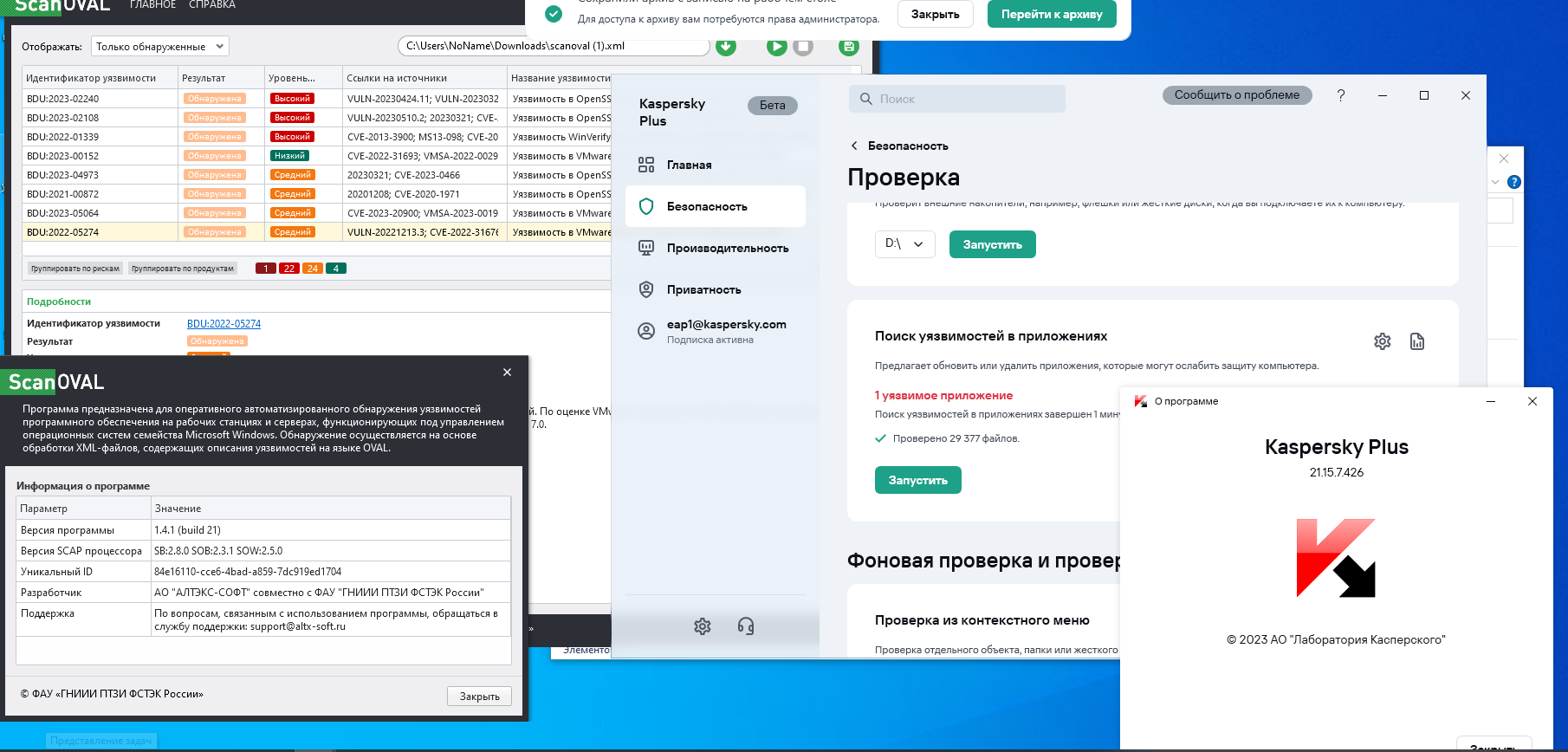This screenshot has height=752, width=1568.
Task: Click the help question mark in Kaspersky title bar
Action: [1341, 95]
